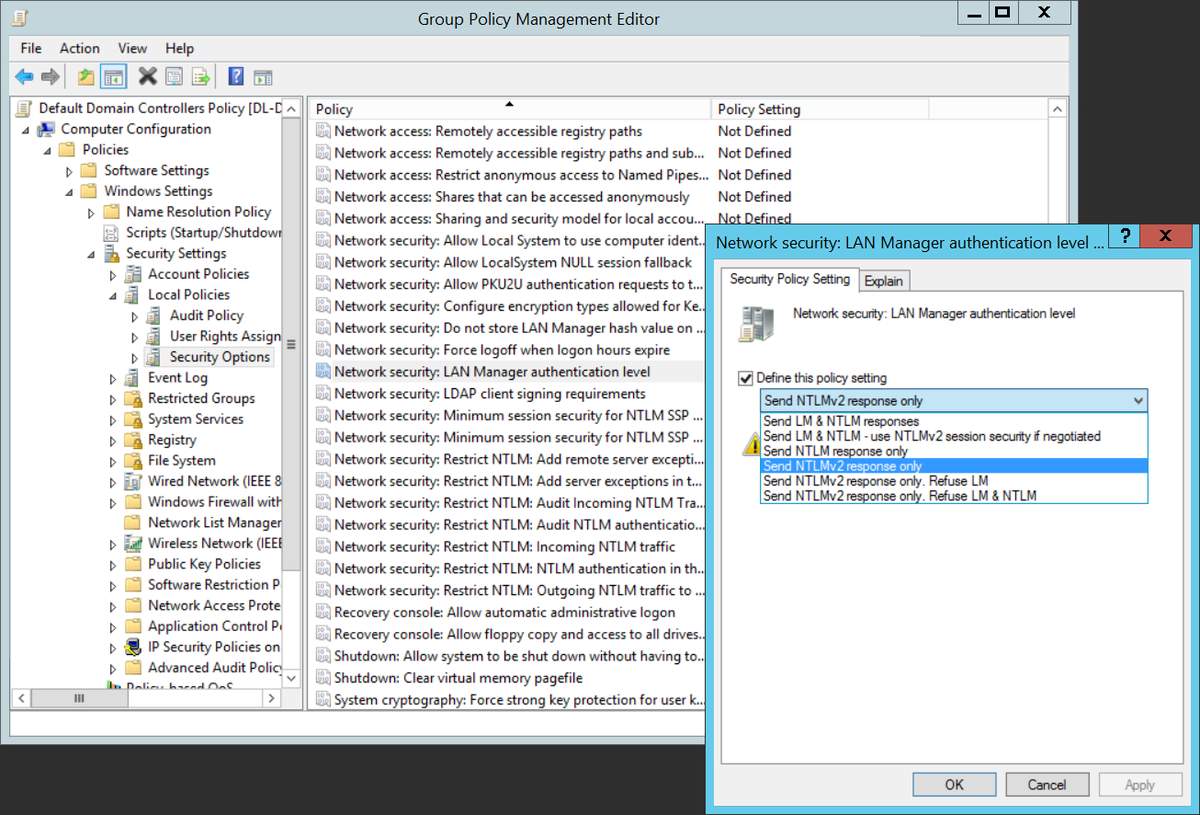Toggle Show/Hide Console Tree toolbar icon
1200x815 pixels.
pyautogui.click(x=113, y=77)
